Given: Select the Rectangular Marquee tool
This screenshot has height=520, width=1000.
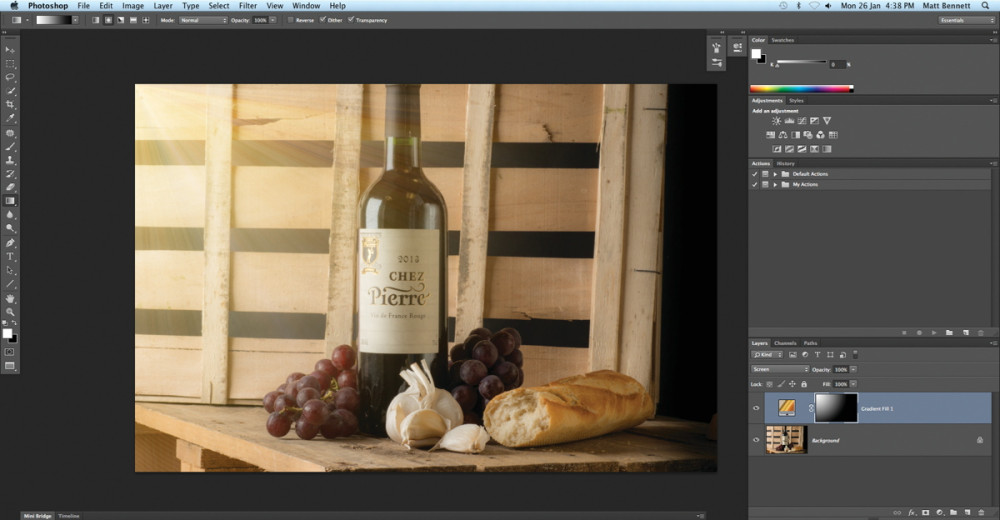Looking at the screenshot, I should (10, 64).
